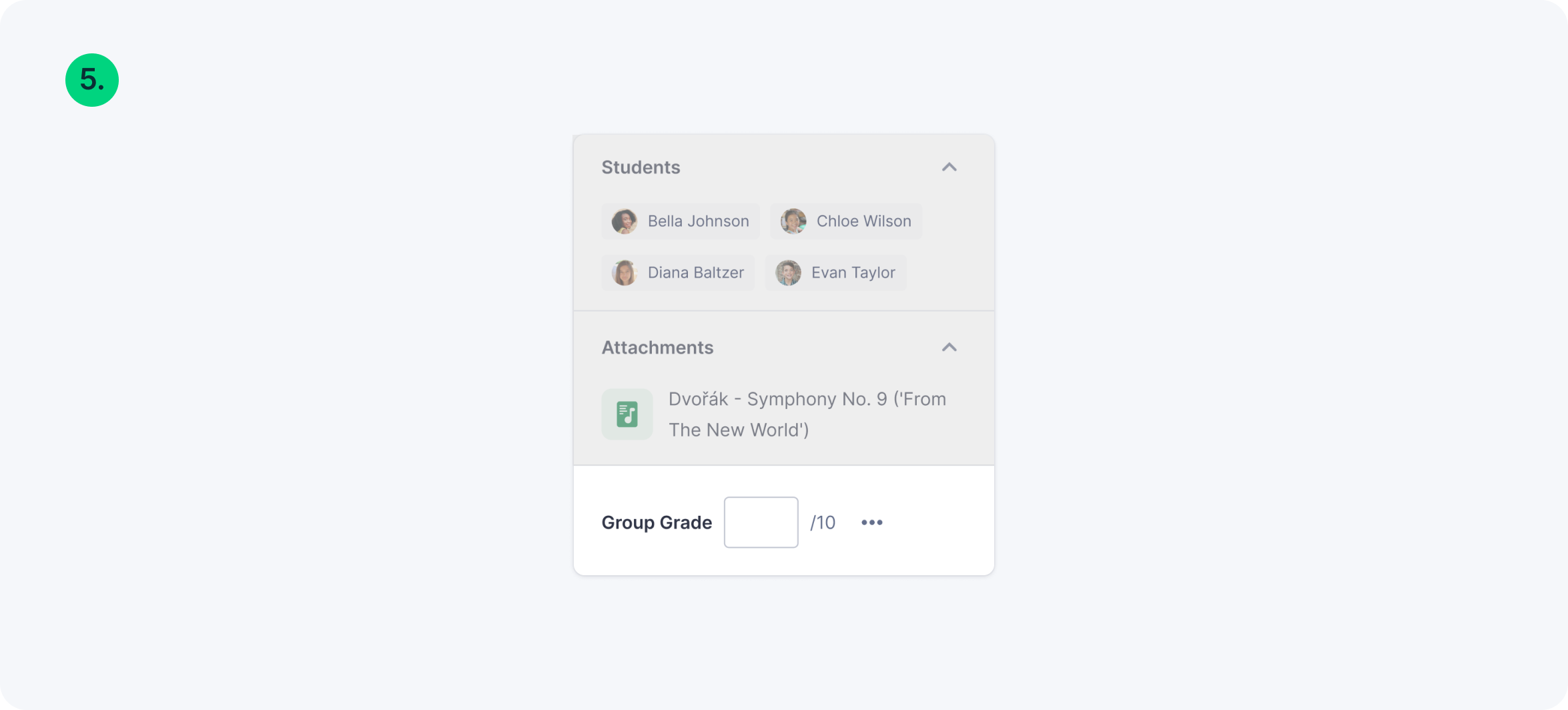The width and height of the screenshot is (1568, 710).
Task: Click the Attachments section heading
Action: pos(657,347)
